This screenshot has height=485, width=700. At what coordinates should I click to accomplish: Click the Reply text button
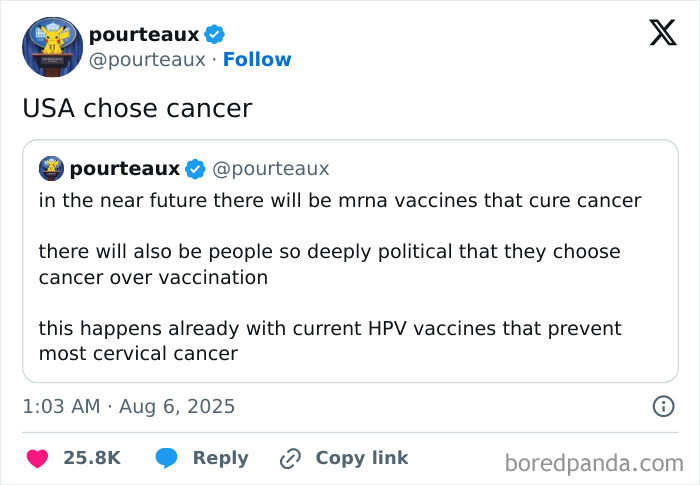[220, 458]
